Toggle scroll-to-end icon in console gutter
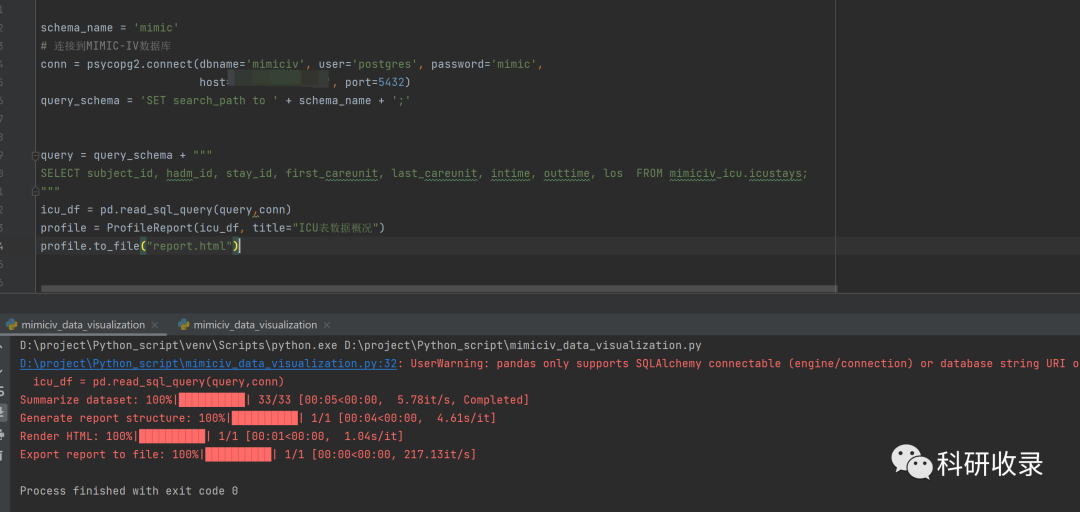Viewport: 1080px width, 512px height. 3,413
